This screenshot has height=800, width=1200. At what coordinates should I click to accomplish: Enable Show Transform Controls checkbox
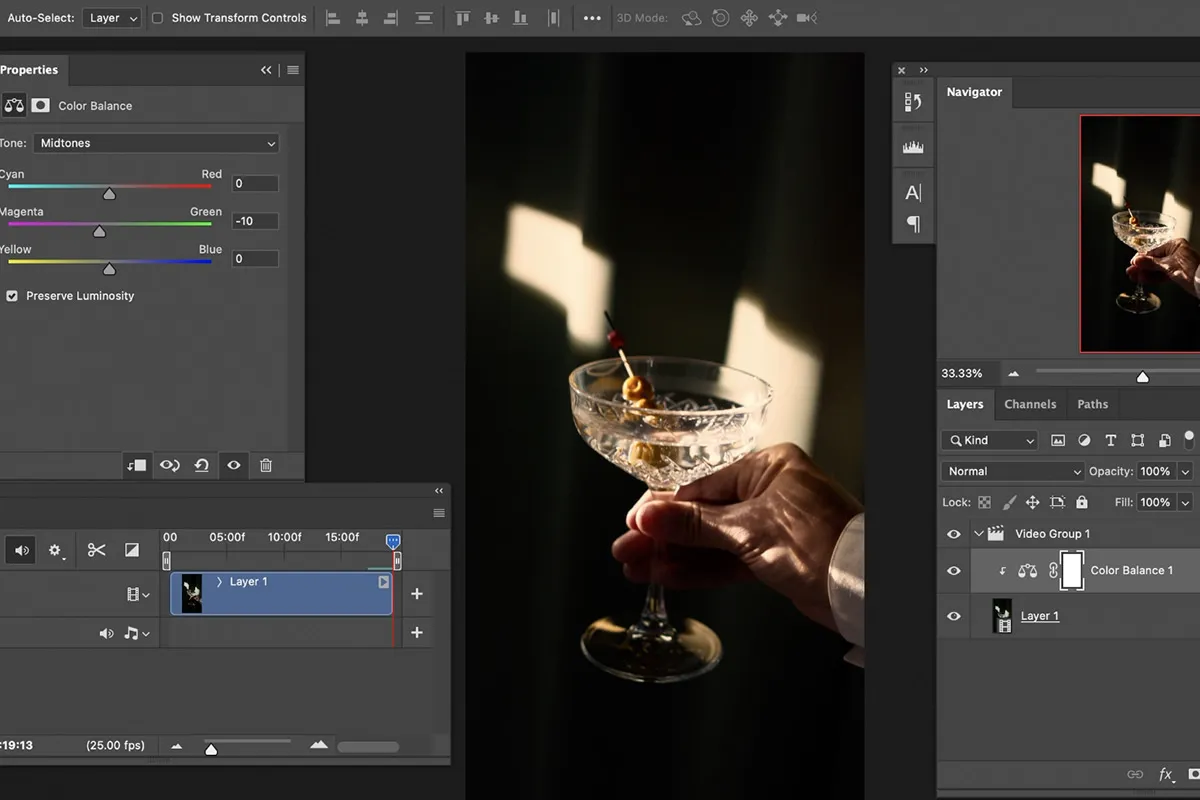pos(157,18)
